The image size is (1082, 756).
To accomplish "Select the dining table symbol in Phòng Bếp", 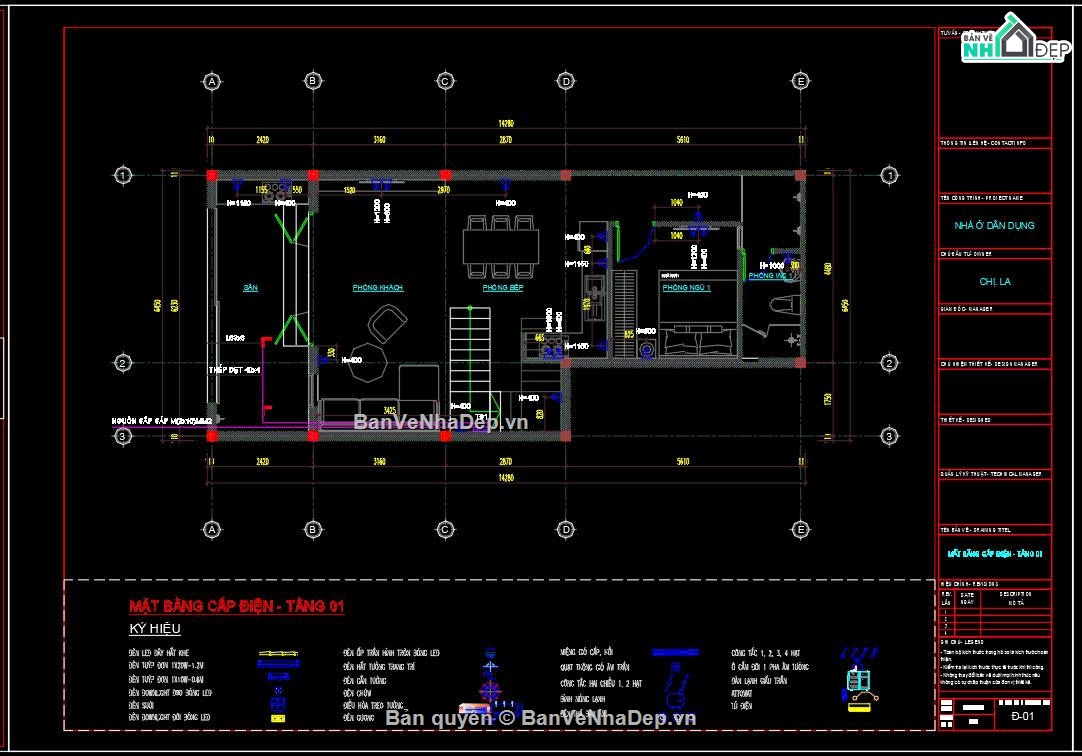I will tap(500, 245).
